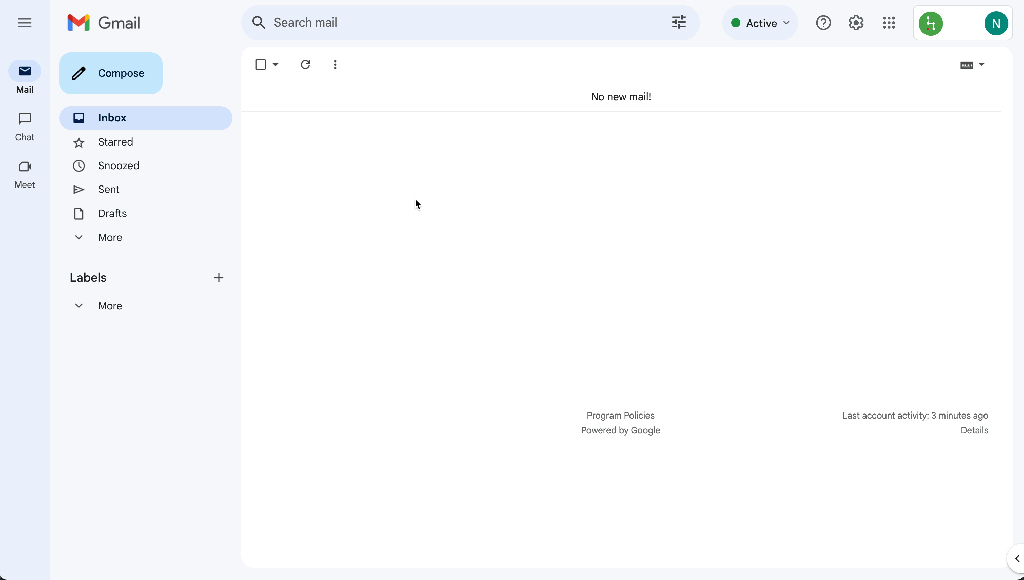The height and width of the screenshot is (580, 1024).
Task: Tick the select all messages checkbox
Action: point(261,65)
